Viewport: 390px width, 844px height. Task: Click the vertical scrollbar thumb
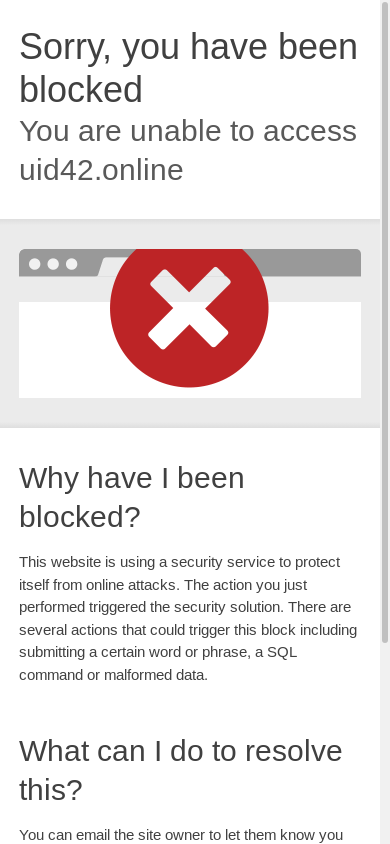(385, 321)
